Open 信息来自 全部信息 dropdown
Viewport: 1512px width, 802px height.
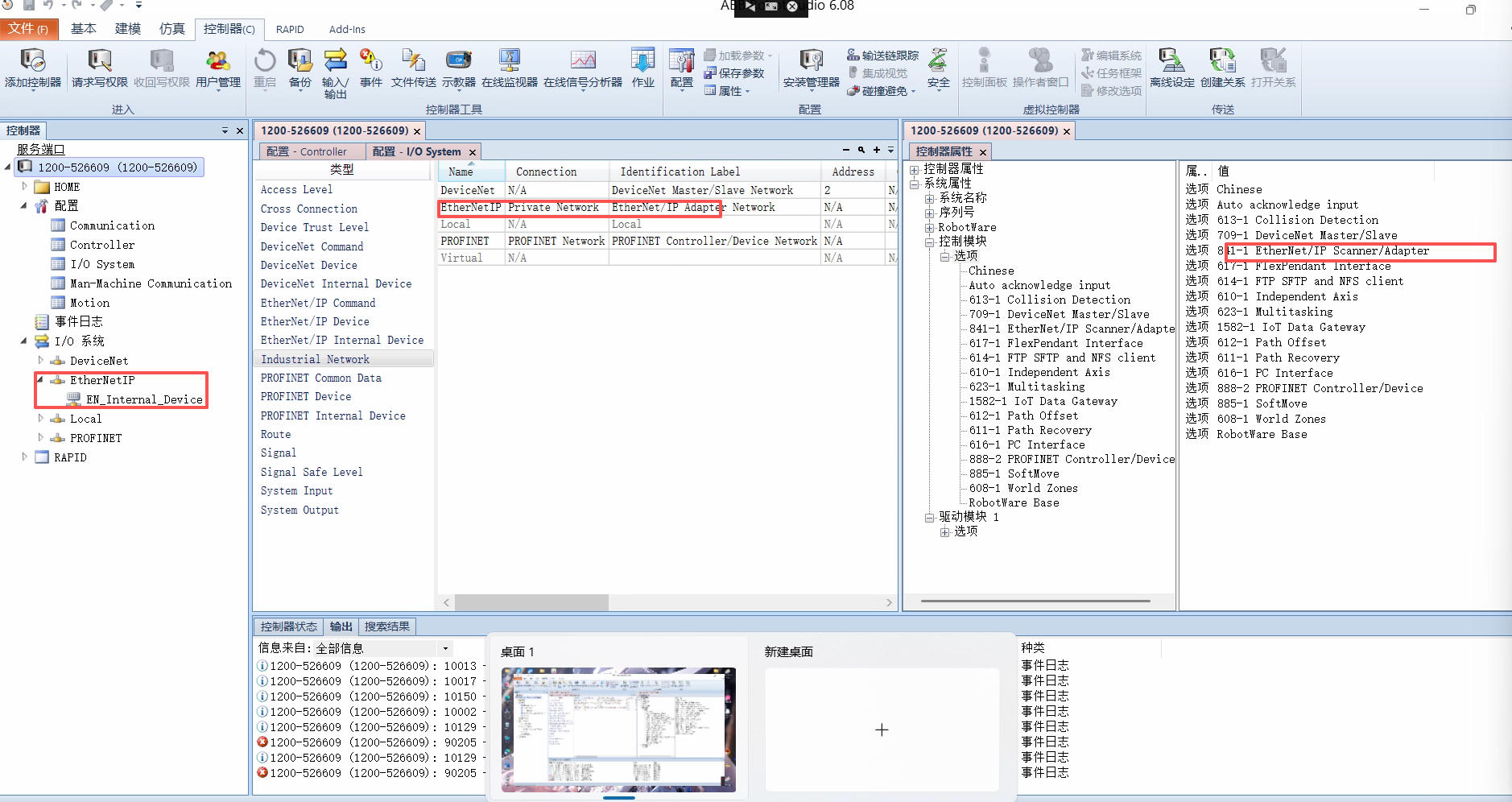445,648
